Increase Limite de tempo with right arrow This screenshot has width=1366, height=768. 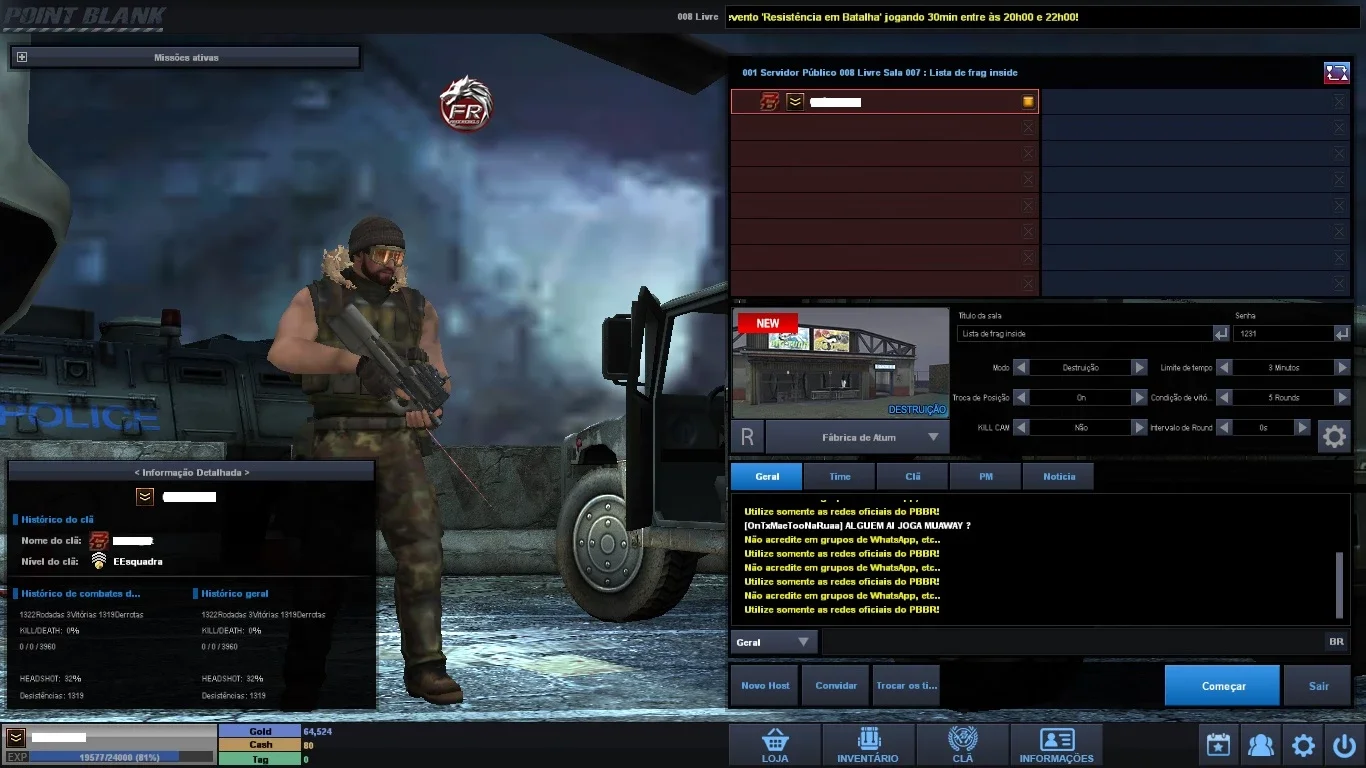click(x=1342, y=367)
